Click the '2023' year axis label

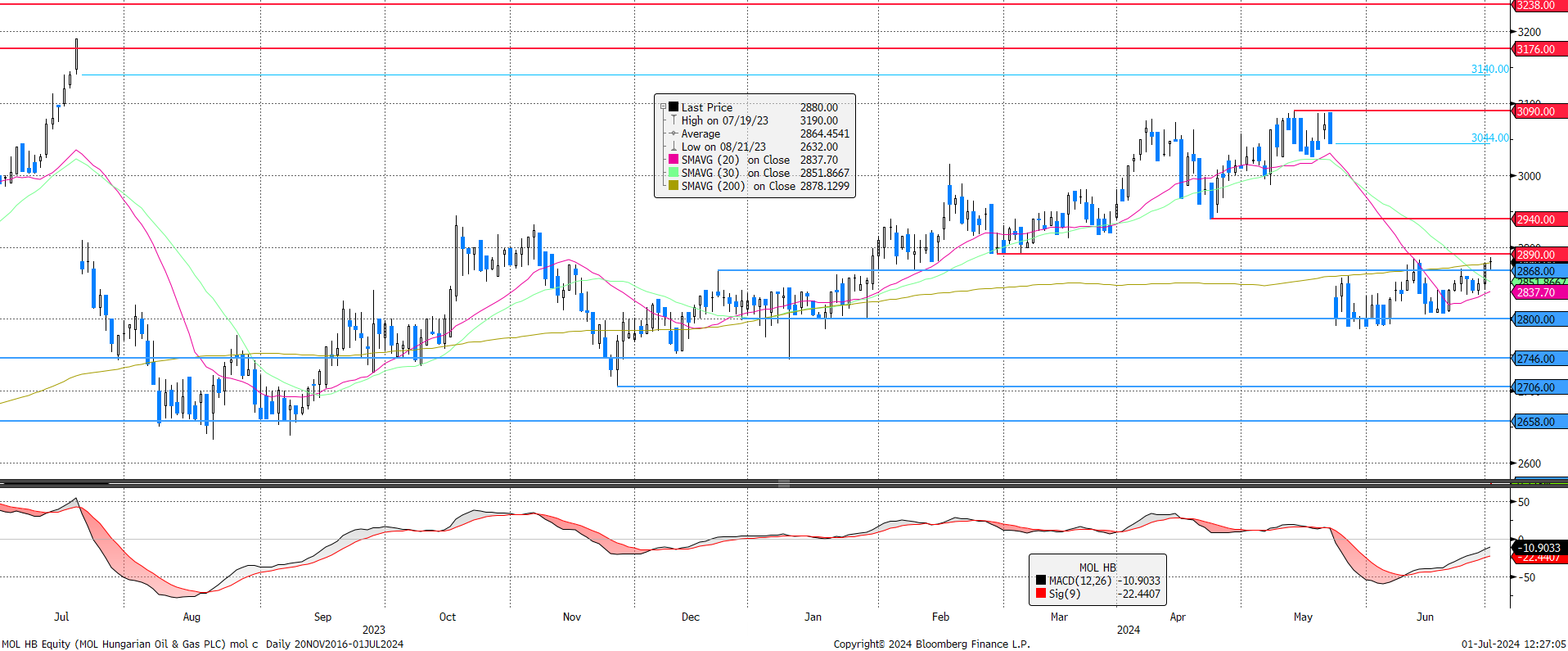374,630
